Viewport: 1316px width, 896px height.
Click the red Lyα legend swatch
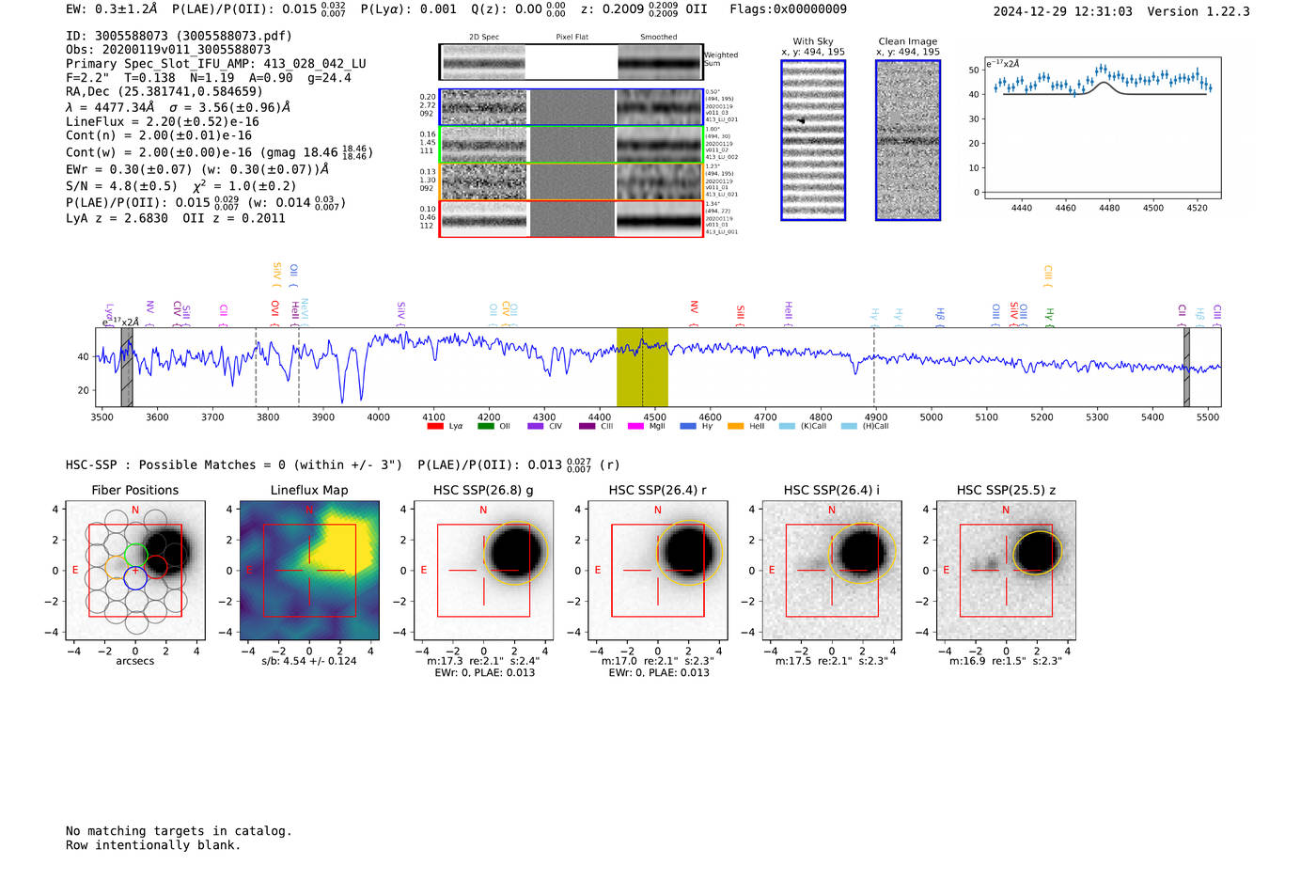[435, 426]
